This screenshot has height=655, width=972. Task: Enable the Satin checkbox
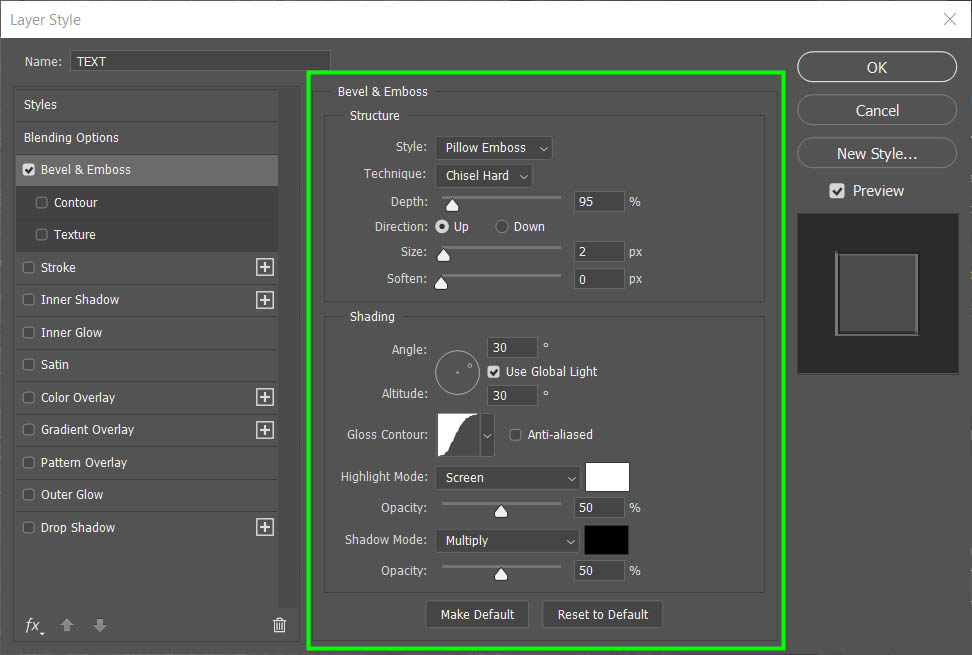[x=29, y=365]
